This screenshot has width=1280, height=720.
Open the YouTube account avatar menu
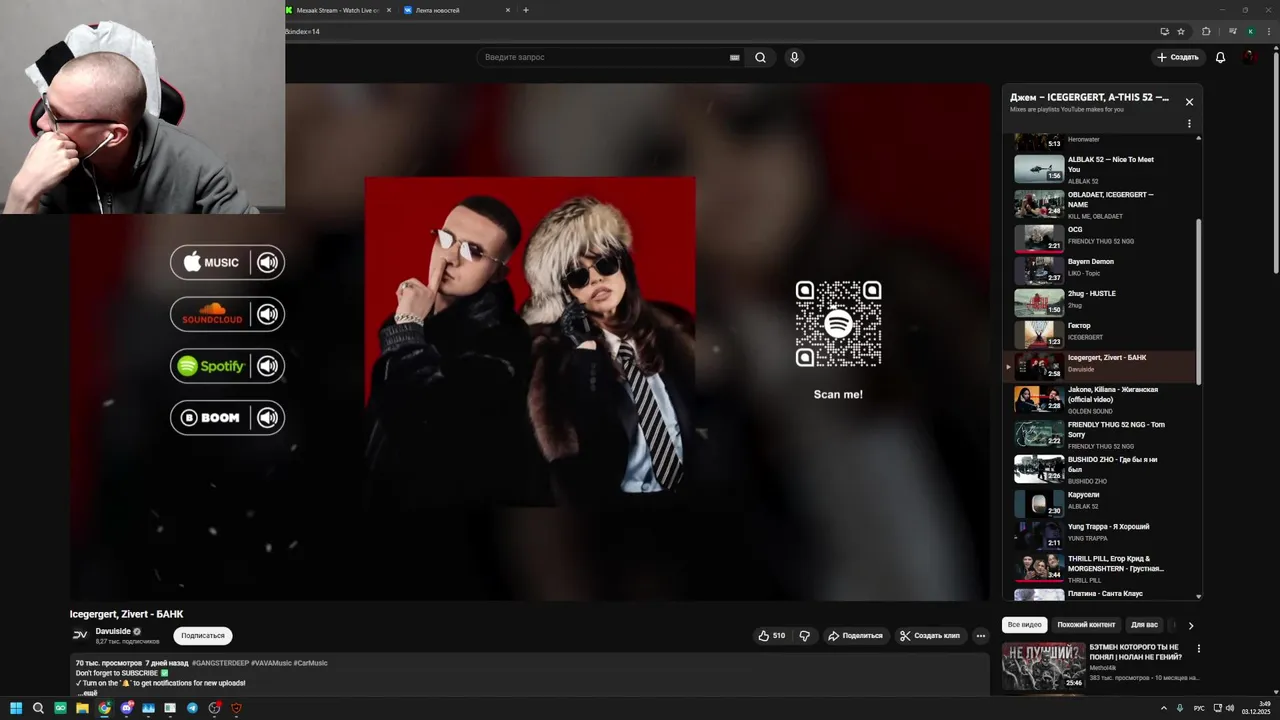(x=1250, y=57)
